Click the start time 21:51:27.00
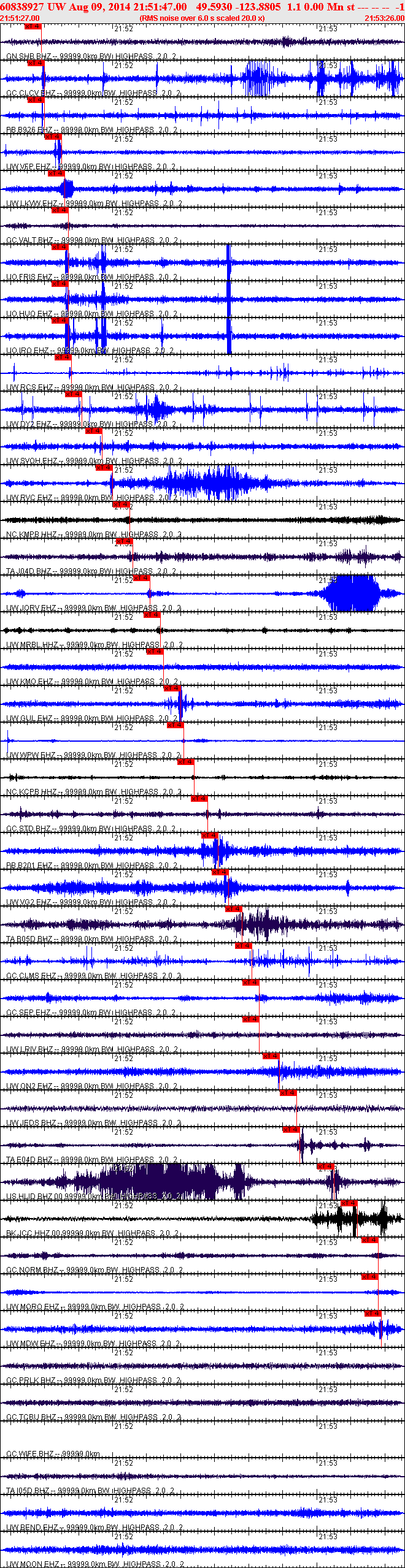The height and width of the screenshot is (1568, 405). tap(20, 18)
